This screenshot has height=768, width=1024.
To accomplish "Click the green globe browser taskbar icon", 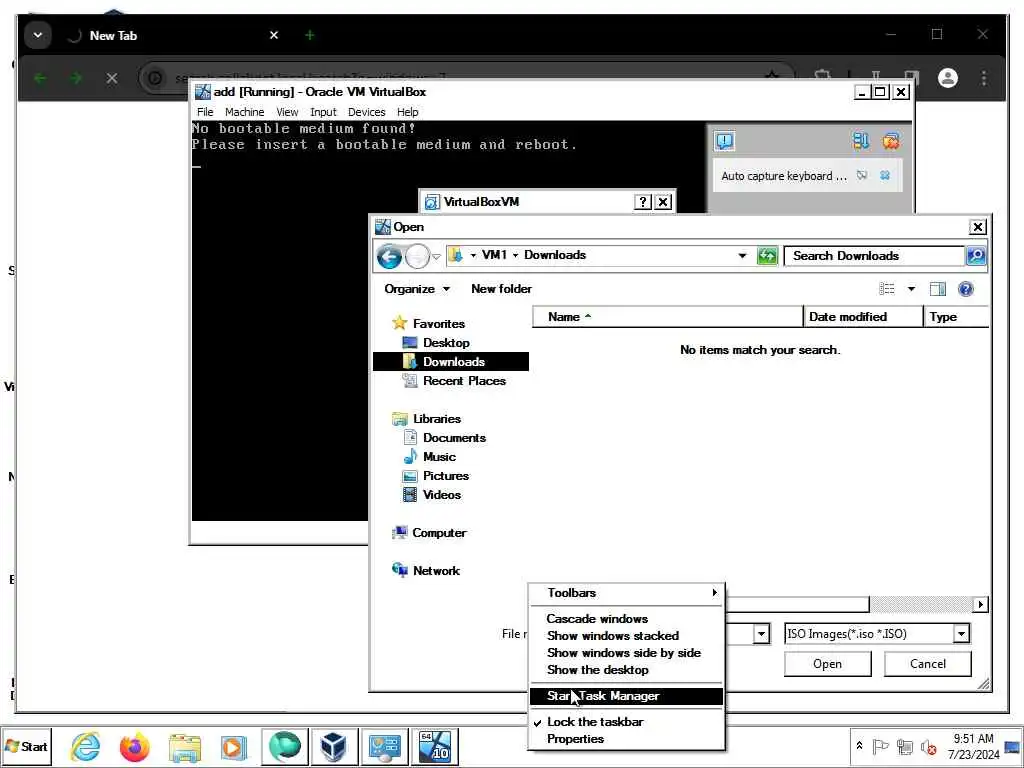I will 284,746.
